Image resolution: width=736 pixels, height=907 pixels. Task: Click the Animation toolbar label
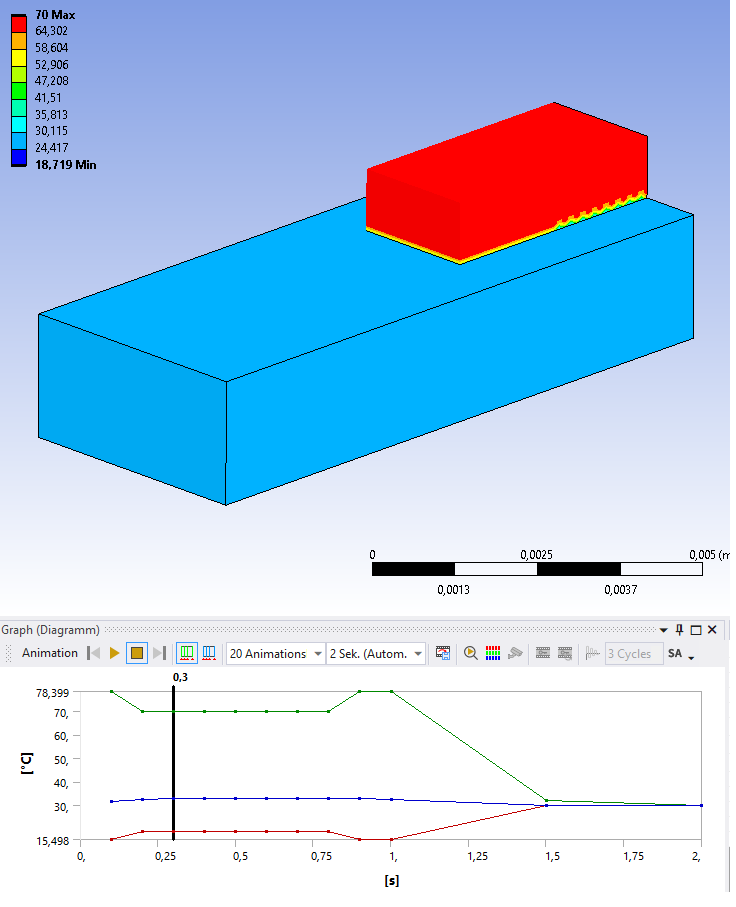(x=50, y=653)
